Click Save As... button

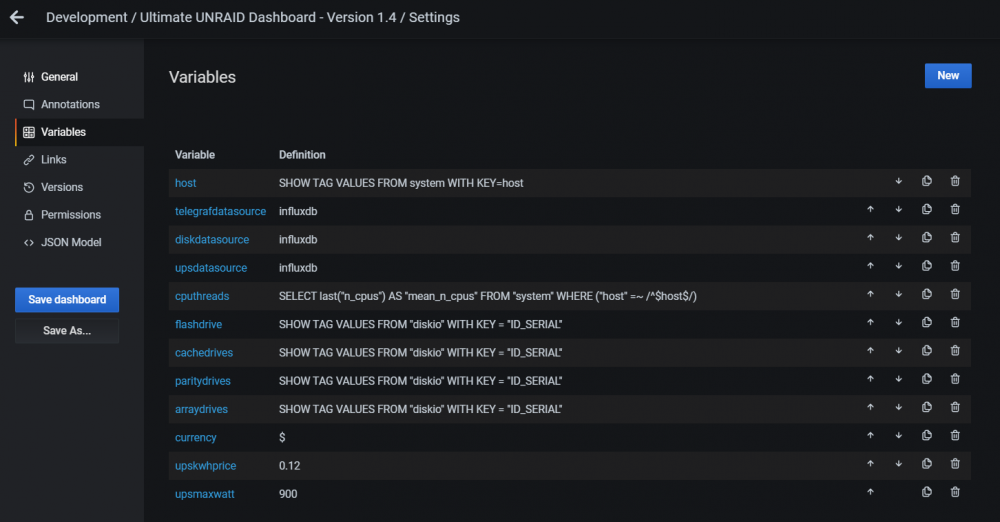coord(67,331)
